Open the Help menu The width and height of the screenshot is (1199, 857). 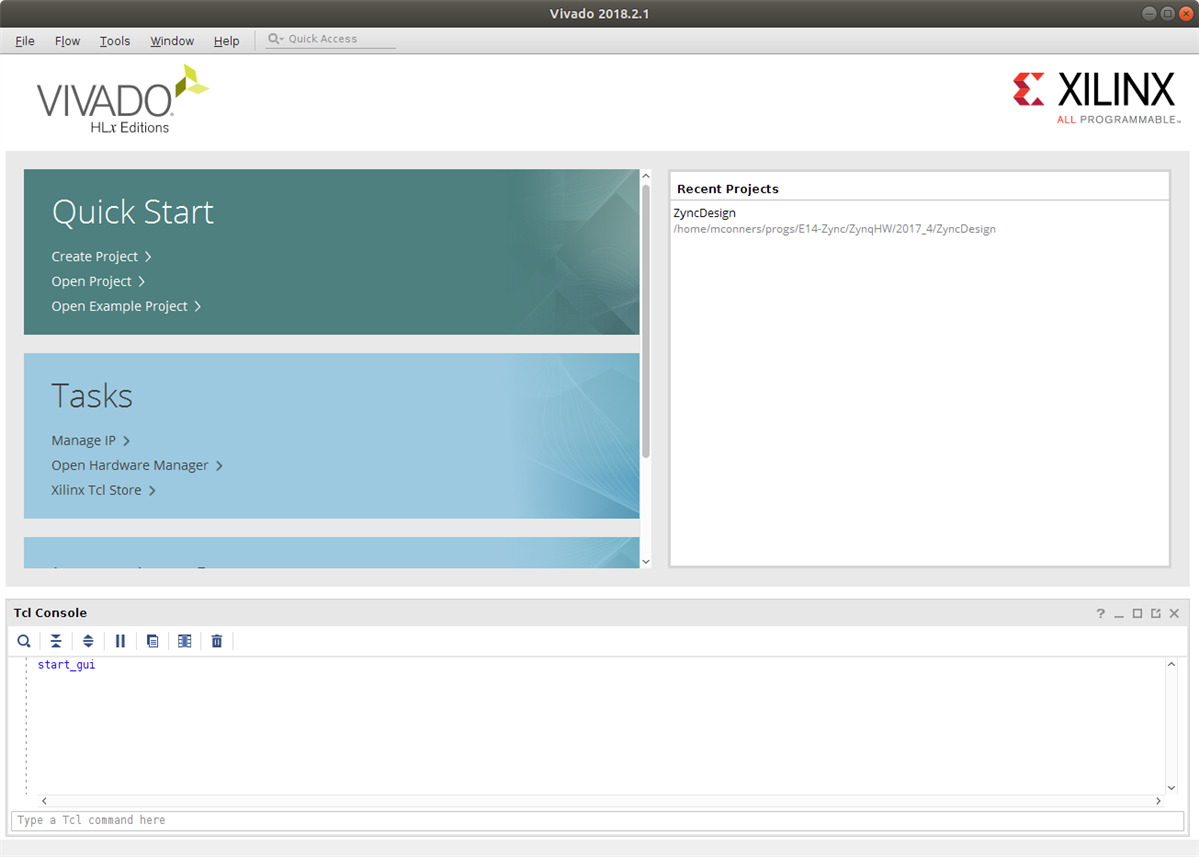226,41
